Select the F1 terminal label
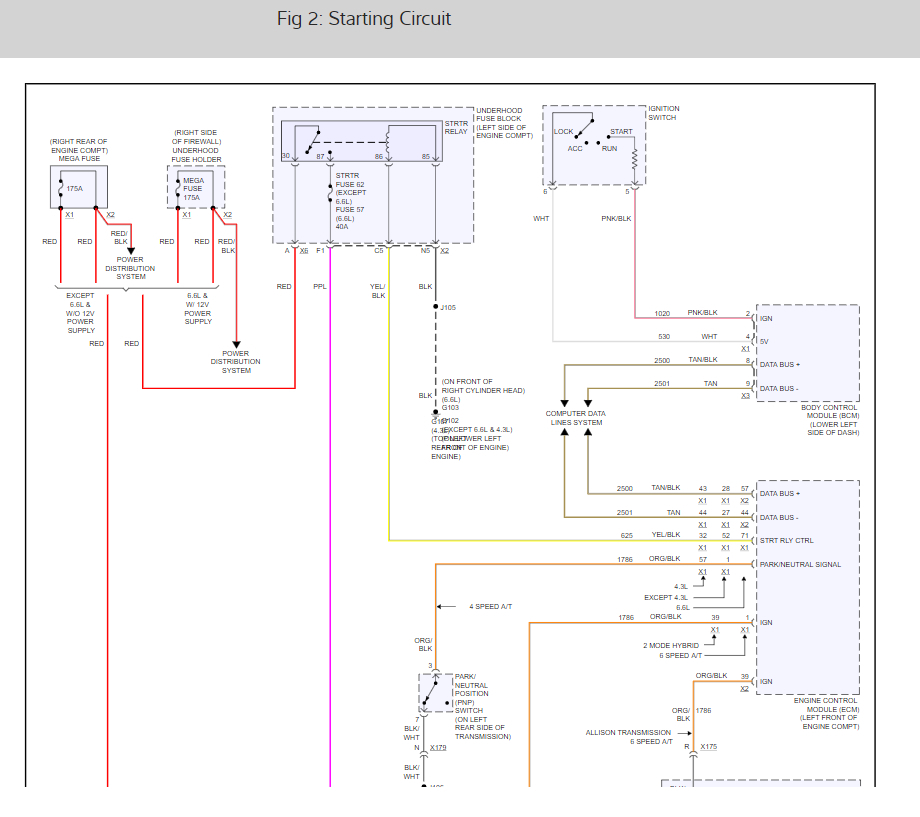This screenshot has width=920, height=817. [x=320, y=251]
